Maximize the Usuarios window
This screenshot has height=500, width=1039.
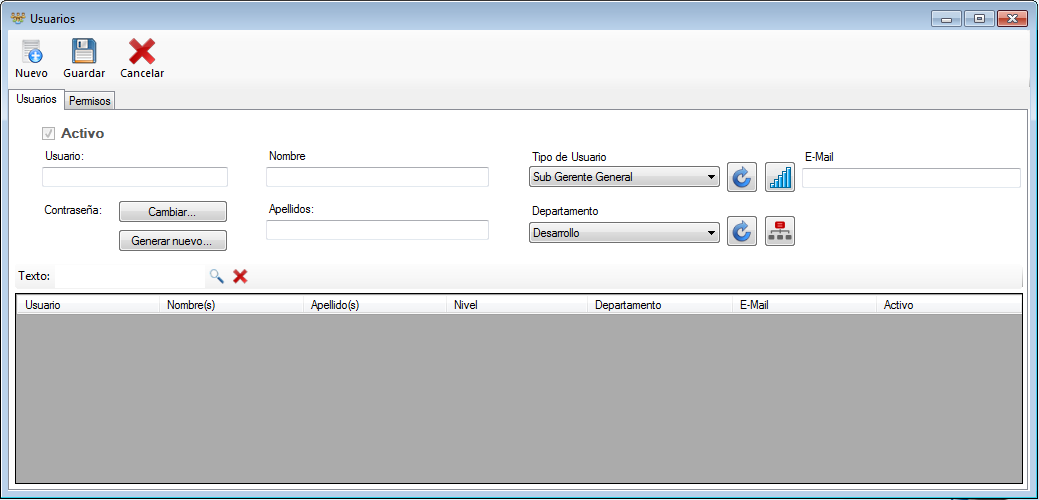979,19
